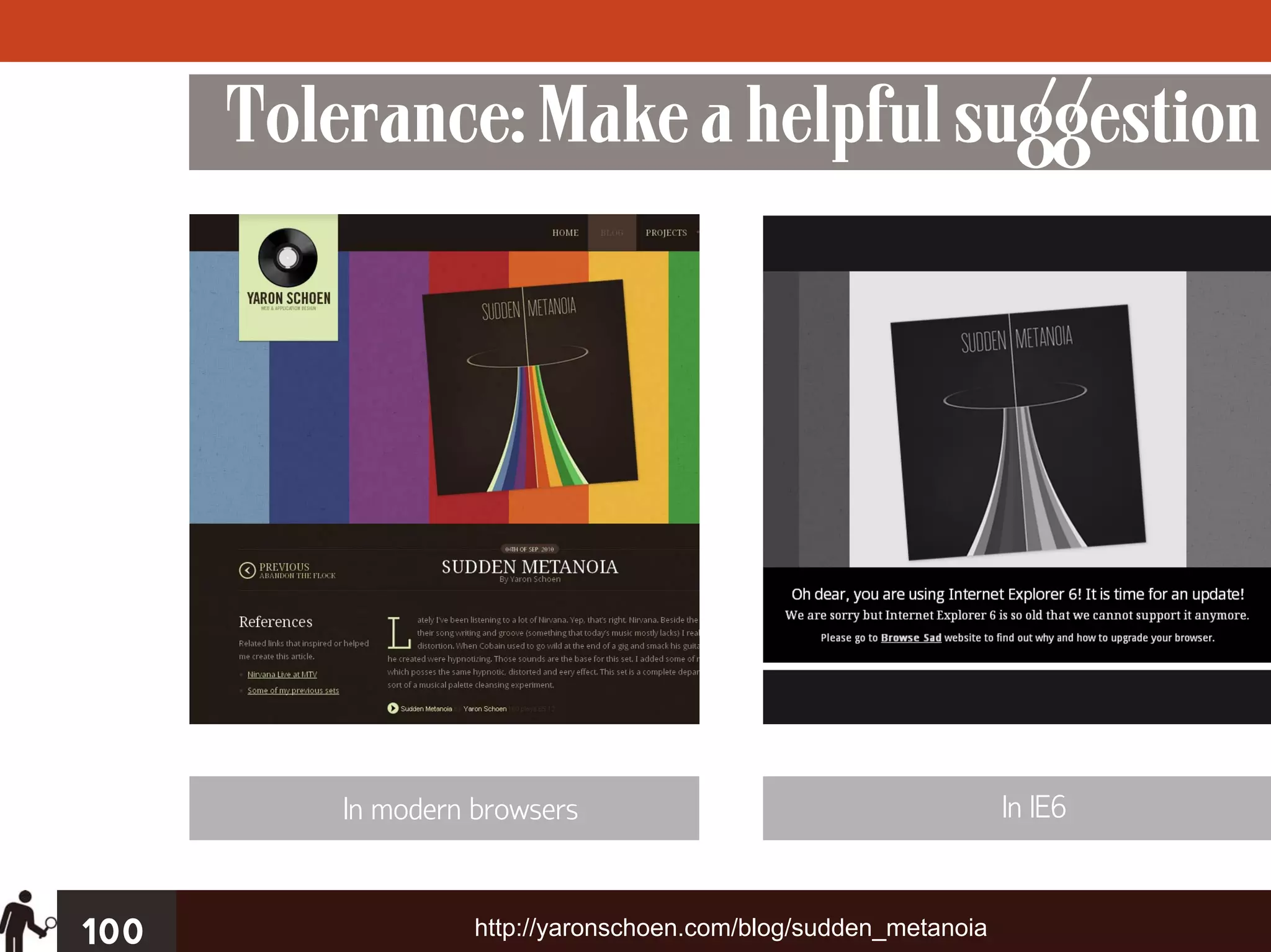Open the Nirvana Live at MTV link
This screenshot has width=1271, height=952.
282,675
